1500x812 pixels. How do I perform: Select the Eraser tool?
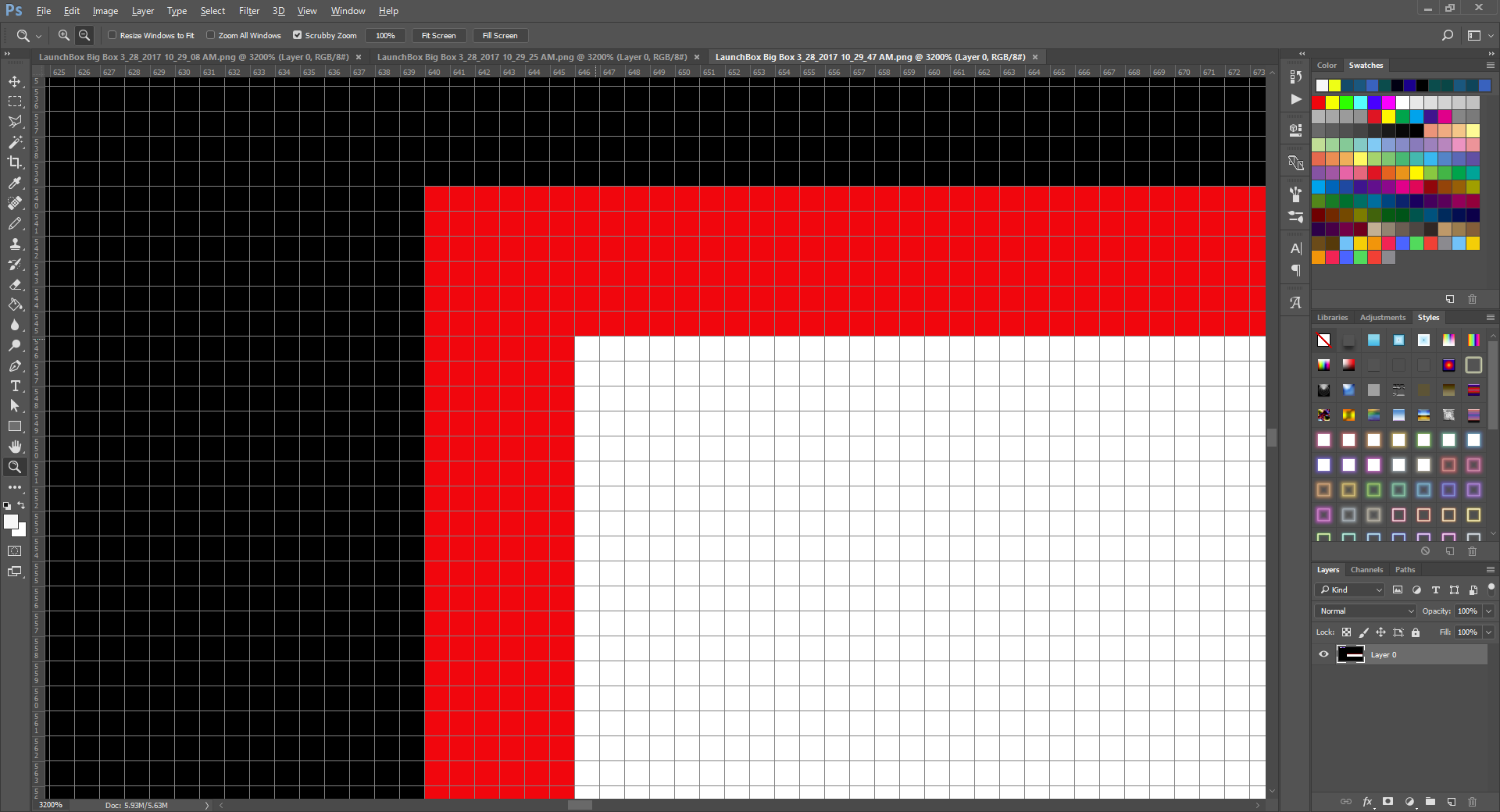tap(15, 284)
